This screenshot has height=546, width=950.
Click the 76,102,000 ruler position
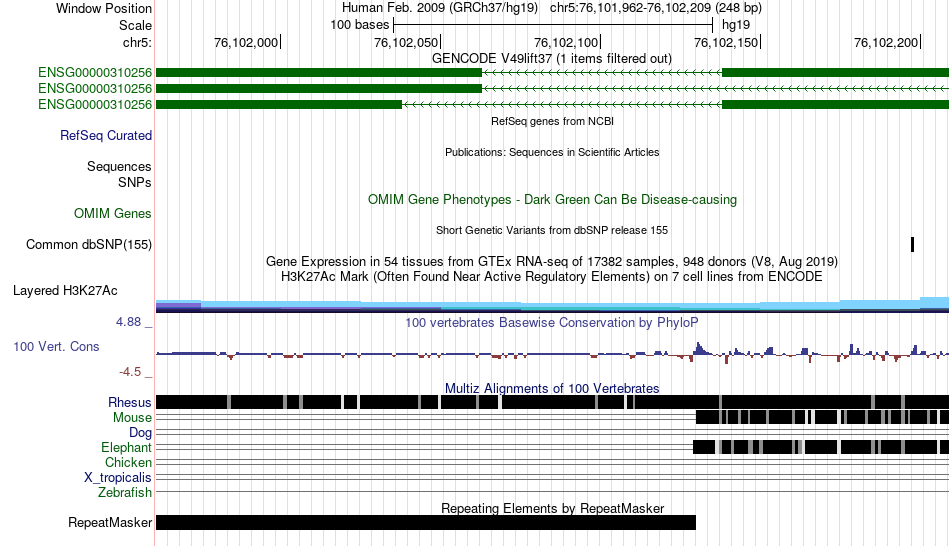tap(246, 42)
